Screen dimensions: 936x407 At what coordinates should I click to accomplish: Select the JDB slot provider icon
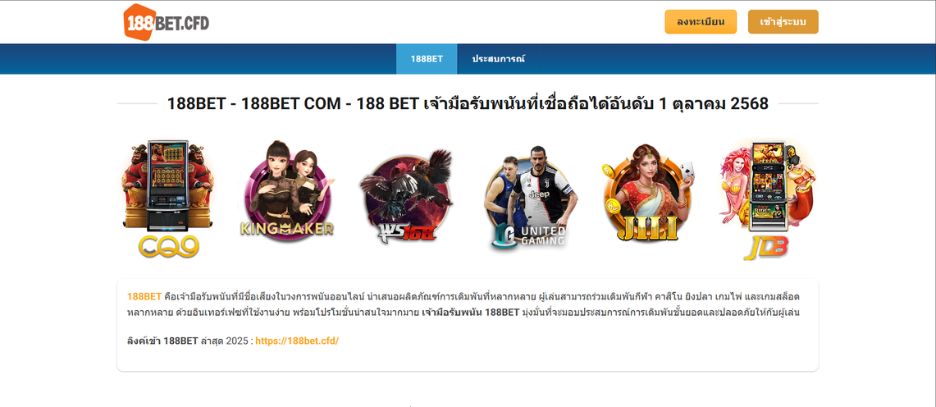(x=767, y=200)
